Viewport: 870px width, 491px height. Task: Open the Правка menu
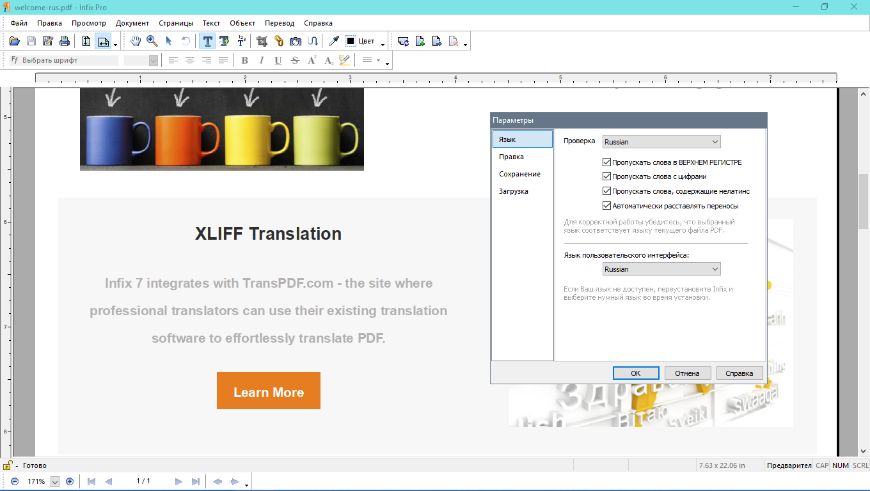[49, 23]
